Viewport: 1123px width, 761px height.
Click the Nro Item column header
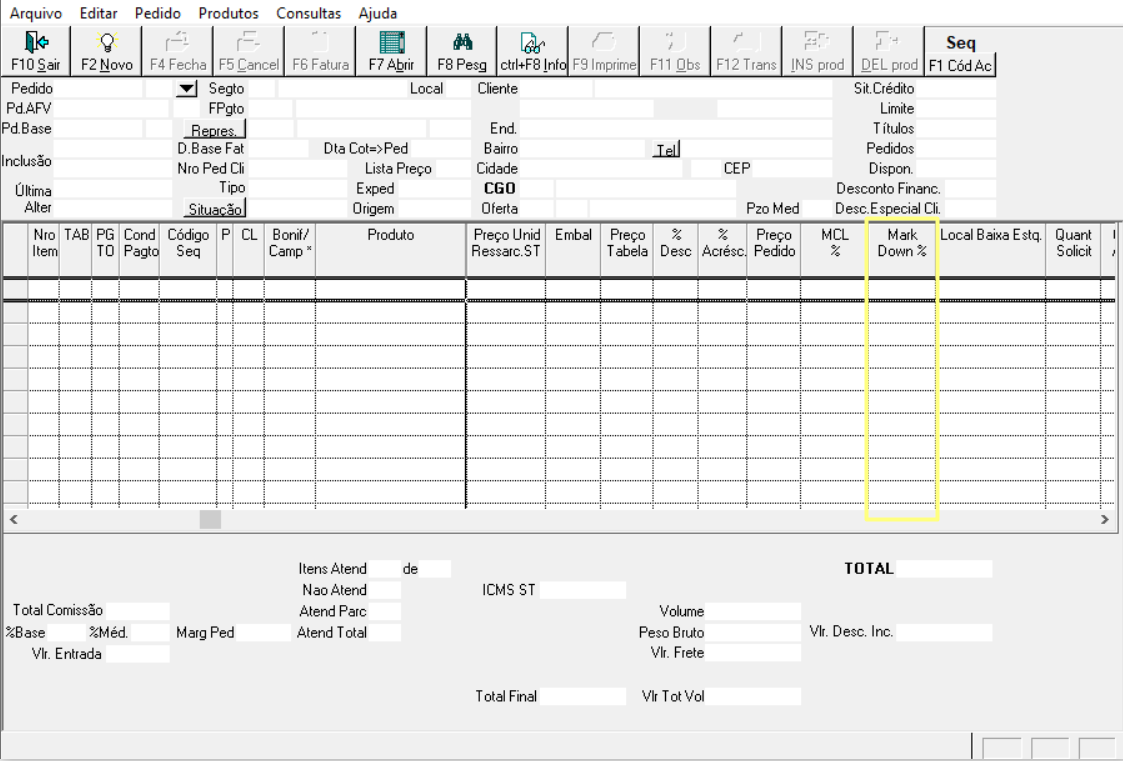44,249
